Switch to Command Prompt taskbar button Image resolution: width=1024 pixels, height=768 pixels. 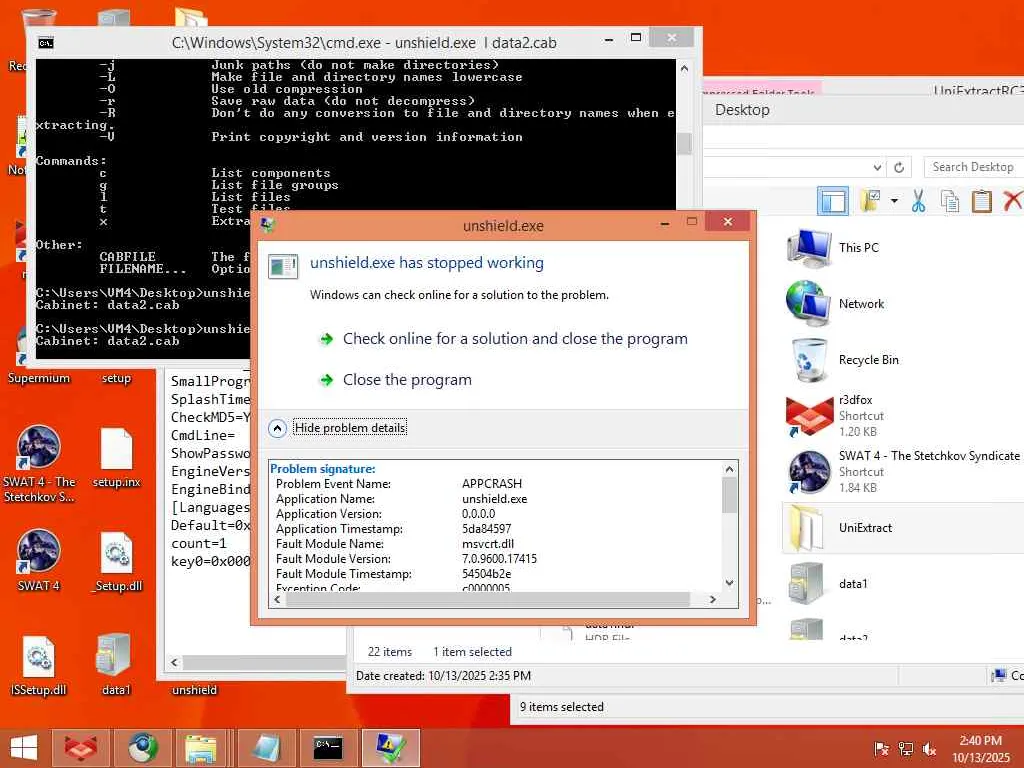[328, 748]
